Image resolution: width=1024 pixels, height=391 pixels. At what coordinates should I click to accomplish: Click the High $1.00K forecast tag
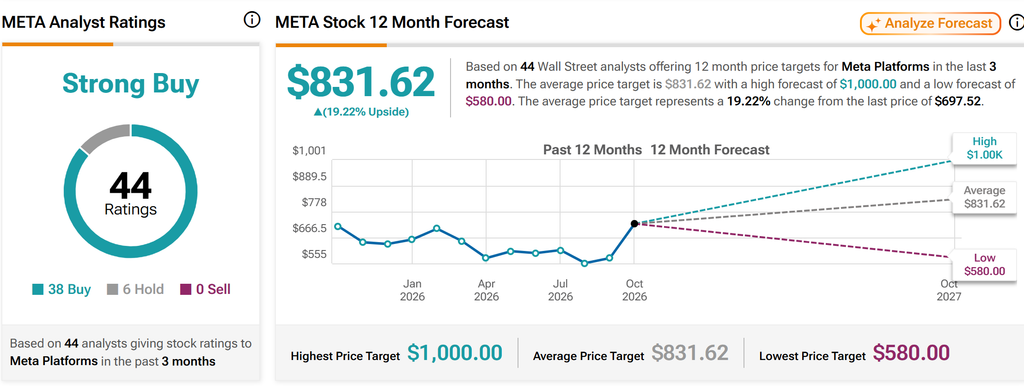pos(984,149)
